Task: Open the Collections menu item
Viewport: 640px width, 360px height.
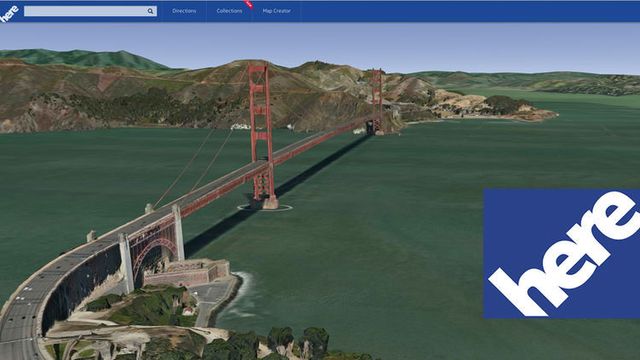Action: pyautogui.click(x=229, y=11)
